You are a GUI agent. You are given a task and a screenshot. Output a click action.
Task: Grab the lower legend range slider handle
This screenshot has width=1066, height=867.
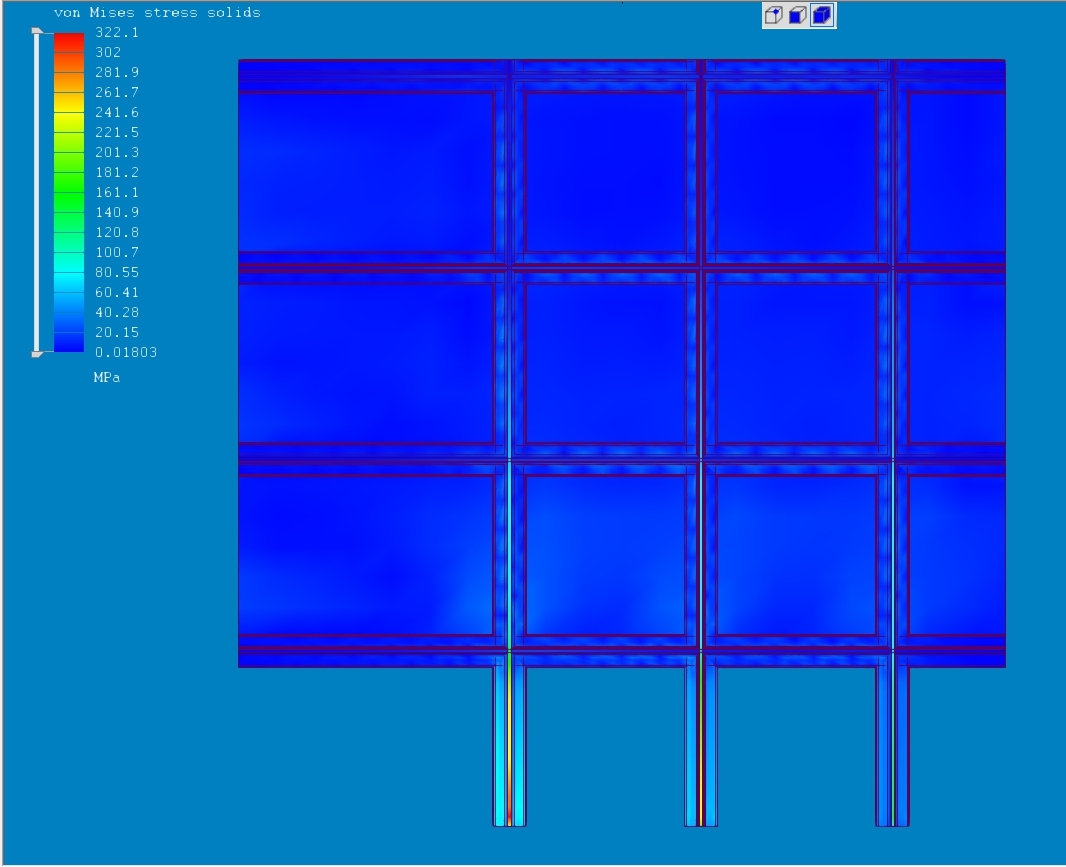(37, 354)
